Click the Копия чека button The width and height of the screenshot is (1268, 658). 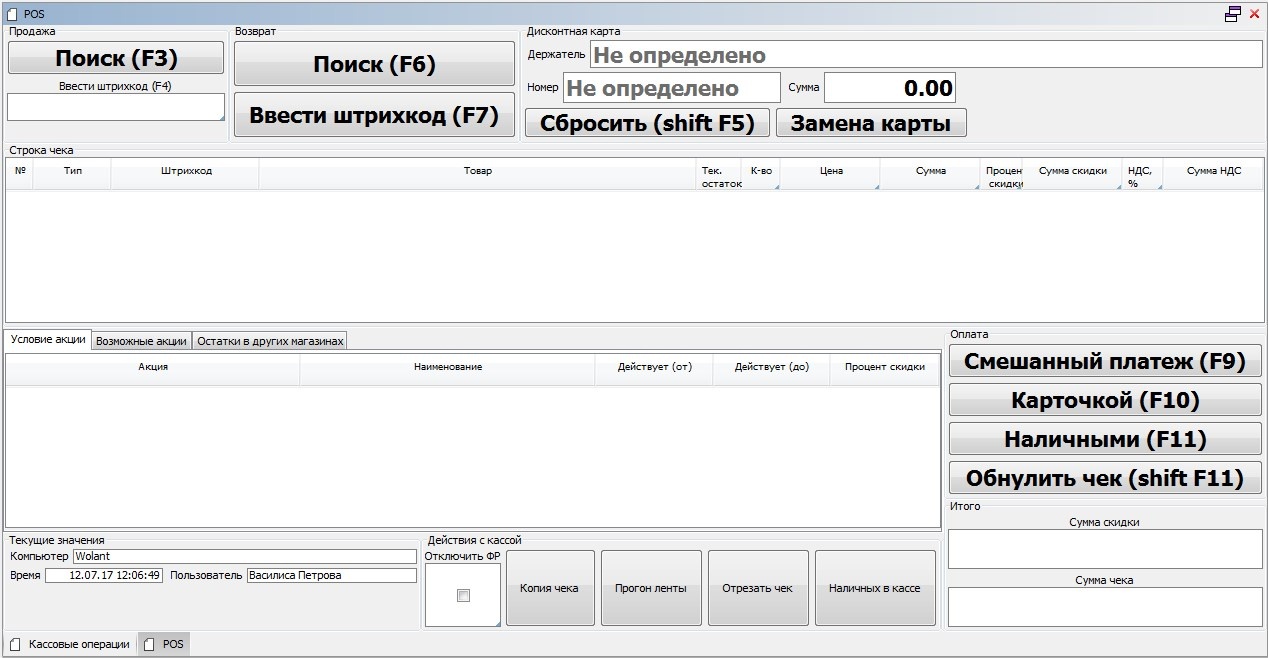(x=549, y=588)
